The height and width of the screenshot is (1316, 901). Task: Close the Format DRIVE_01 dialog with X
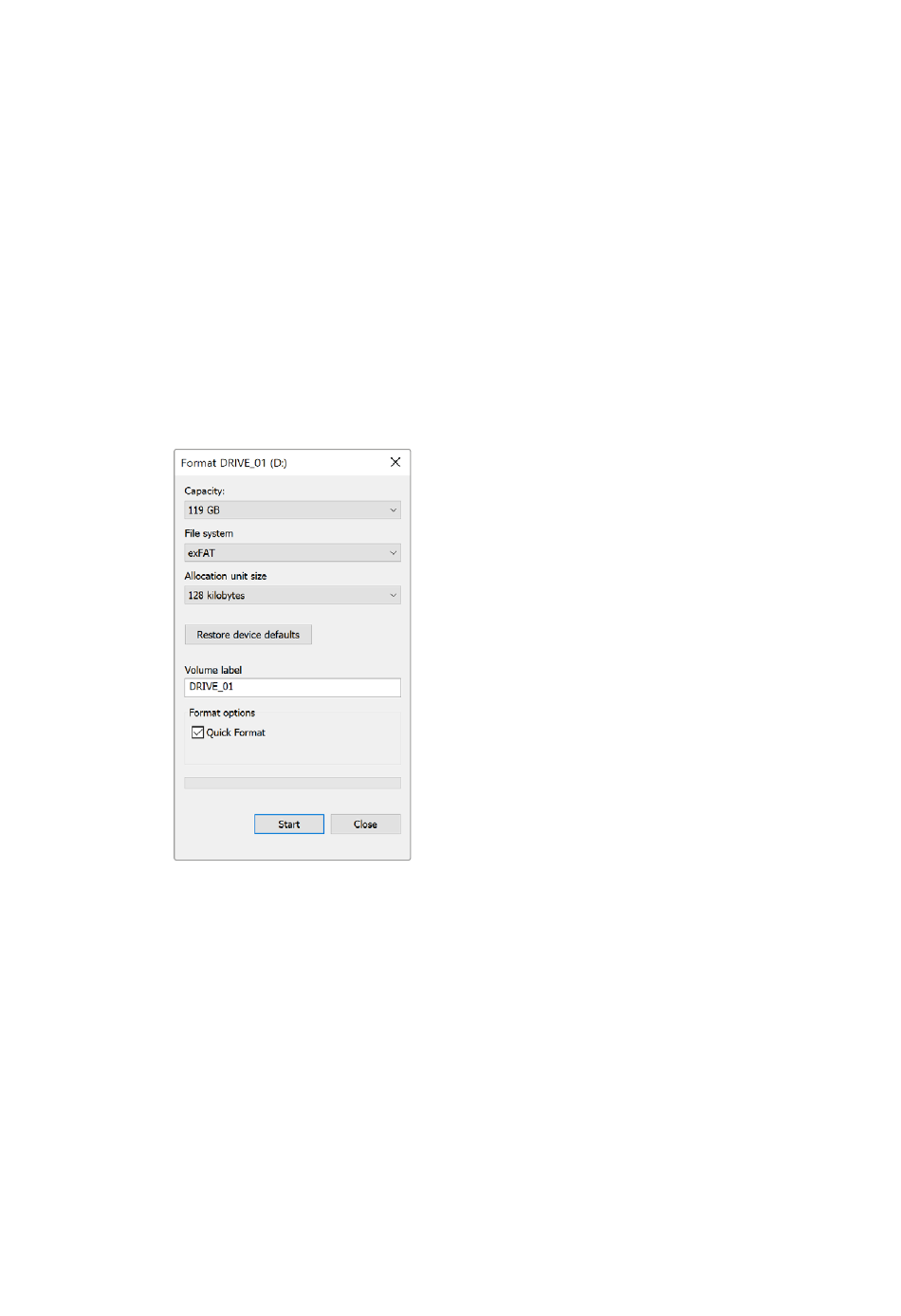click(395, 462)
